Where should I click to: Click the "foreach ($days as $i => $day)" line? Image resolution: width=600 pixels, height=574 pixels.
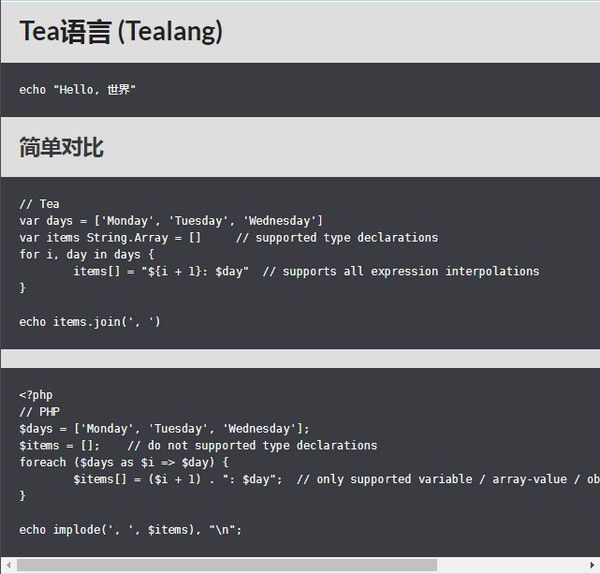124,463
